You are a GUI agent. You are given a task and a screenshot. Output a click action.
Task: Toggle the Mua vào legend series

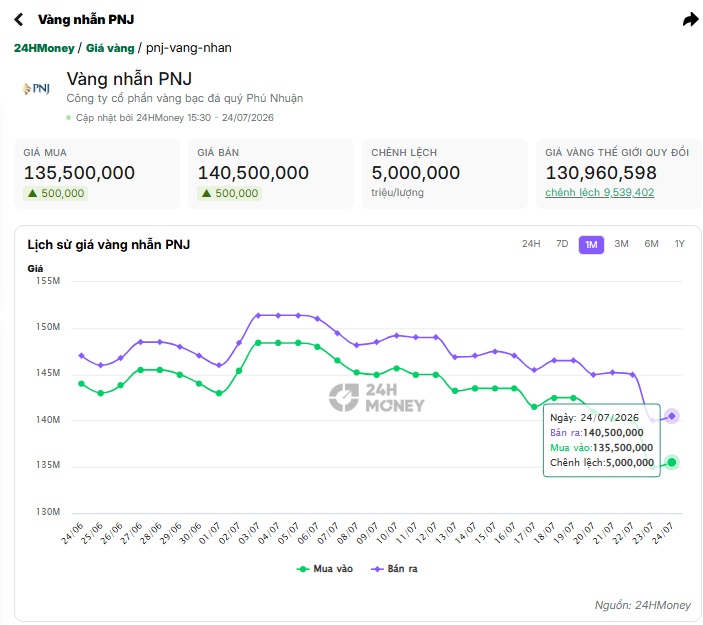(325, 569)
